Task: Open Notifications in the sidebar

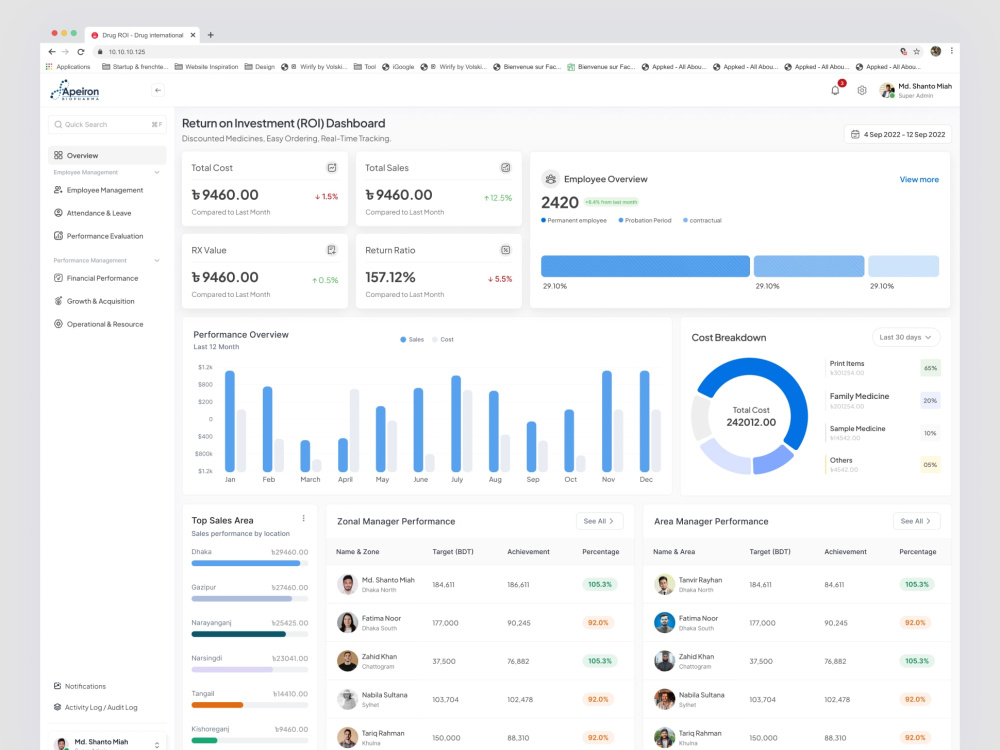Action: pos(80,686)
